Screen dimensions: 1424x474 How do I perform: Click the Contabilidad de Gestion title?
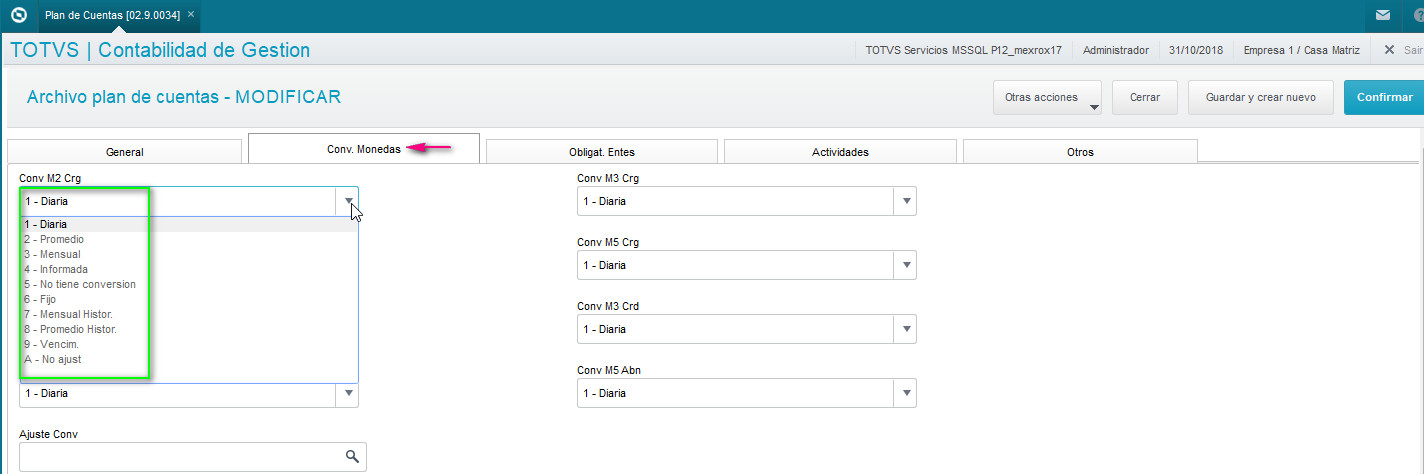coord(204,50)
